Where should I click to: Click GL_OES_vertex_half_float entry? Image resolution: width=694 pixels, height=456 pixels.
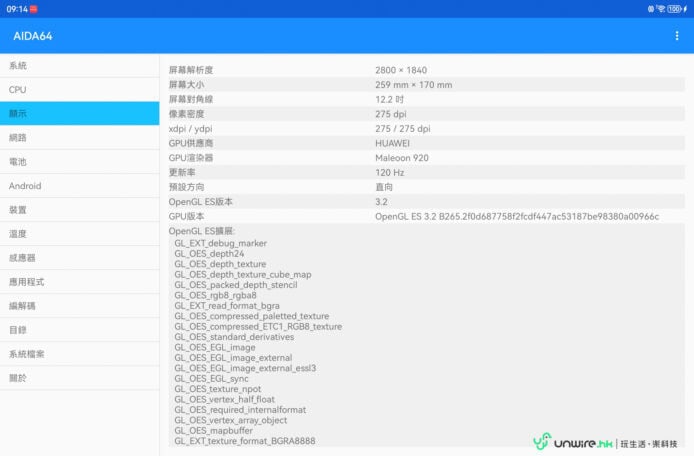click(224, 399)
